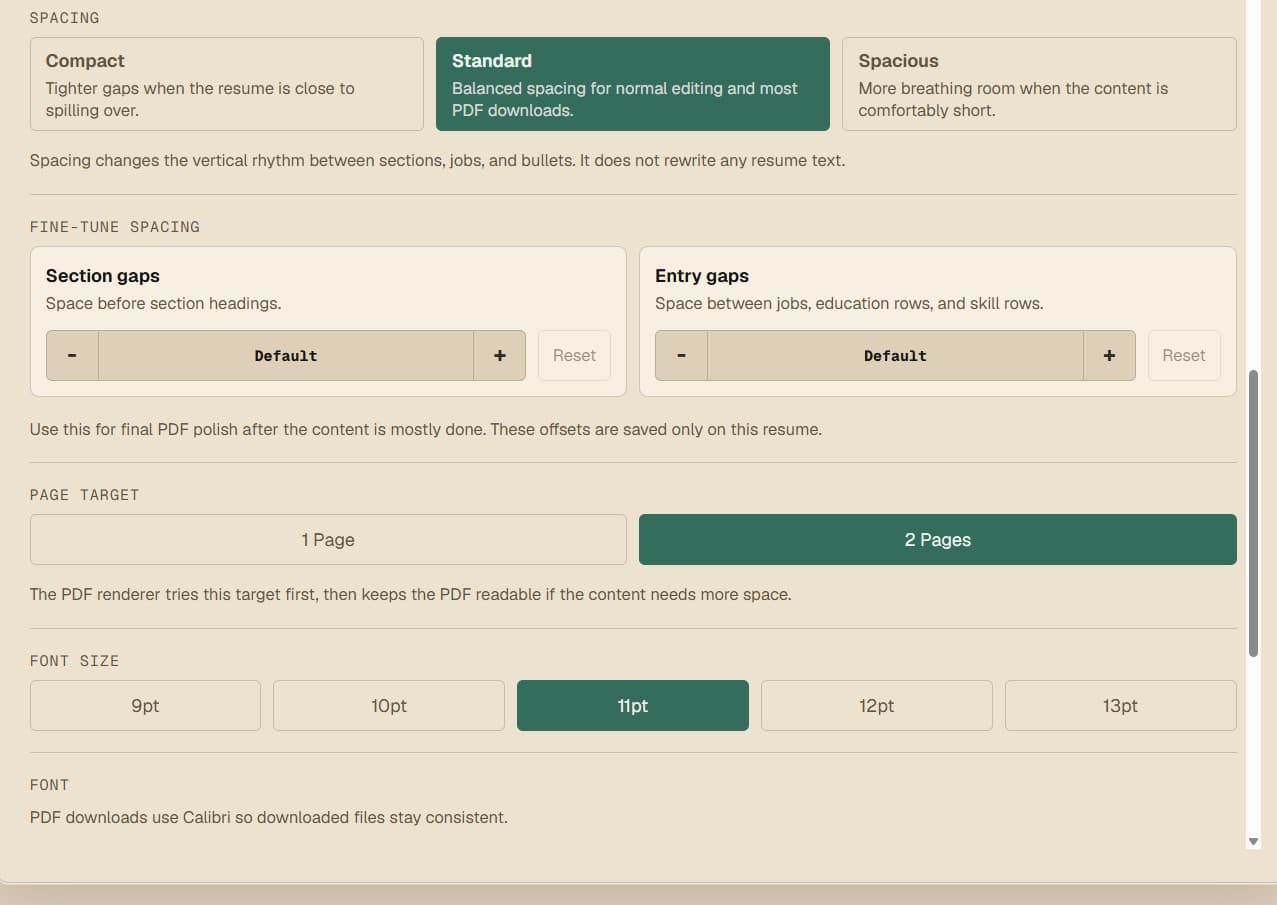Decrease Entry gaps with minus button
1277x905 pixels.
681,356
